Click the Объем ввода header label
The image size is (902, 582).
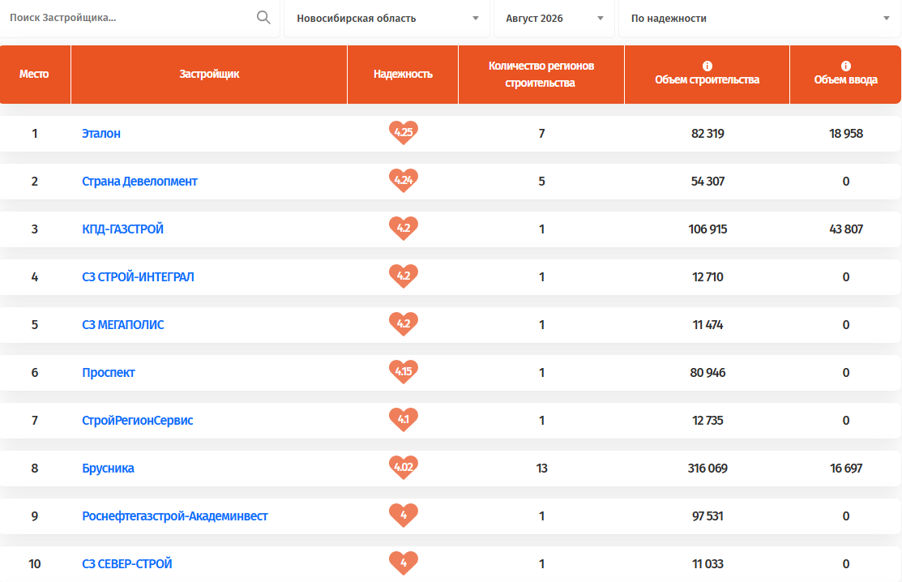tap(846, 79)
